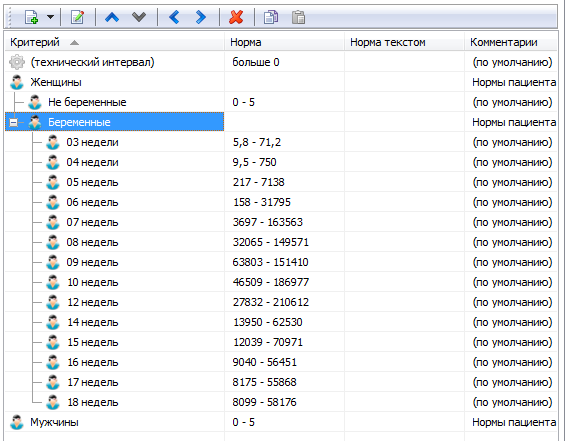Select the технический интервал row
The image size is (565, 441).
pyautogui.click(x=281, y=62)
